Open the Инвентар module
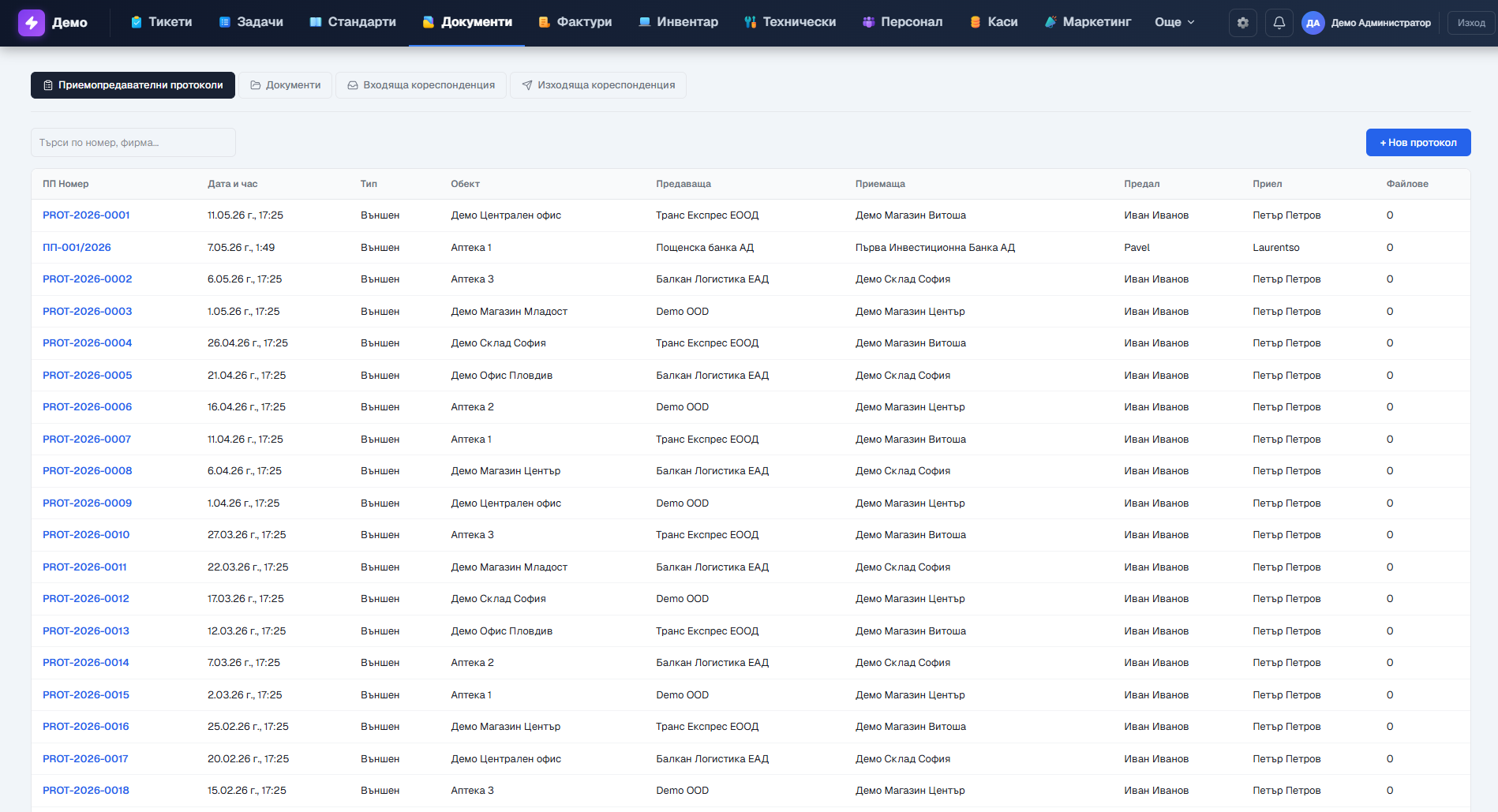 [x=679, y=22]
